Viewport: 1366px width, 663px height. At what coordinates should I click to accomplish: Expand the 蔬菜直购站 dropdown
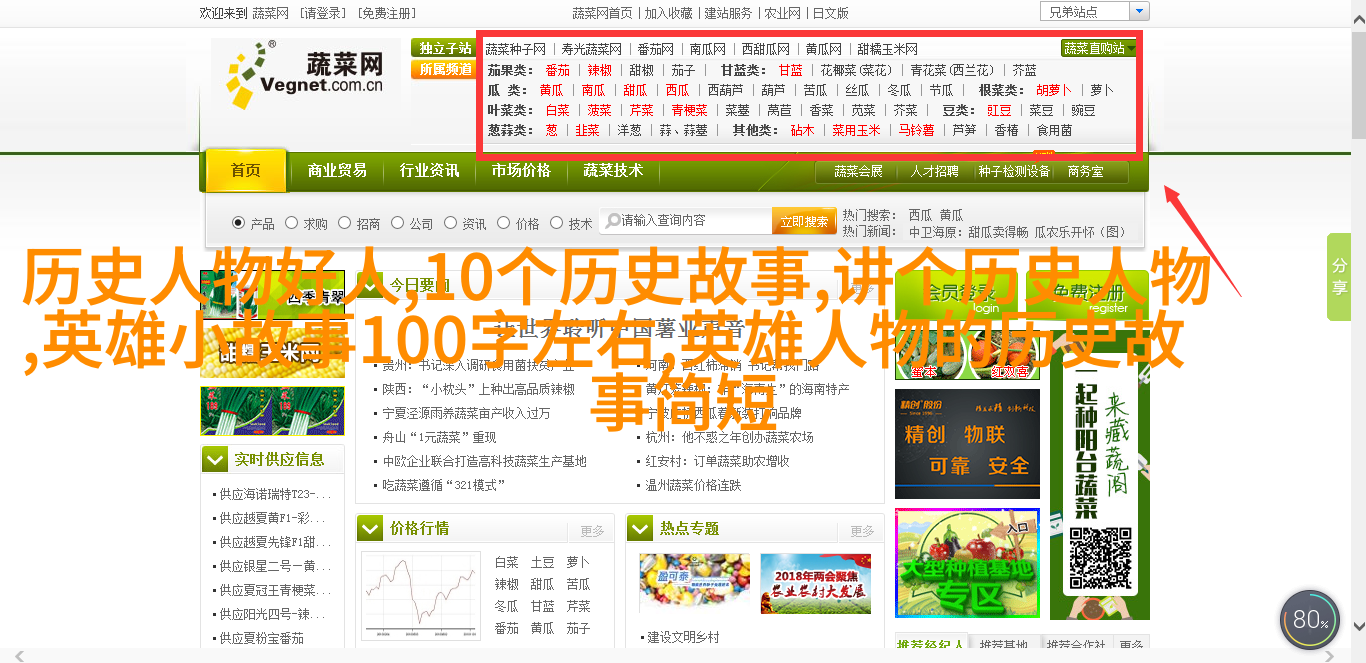(x=1099, y=48)
